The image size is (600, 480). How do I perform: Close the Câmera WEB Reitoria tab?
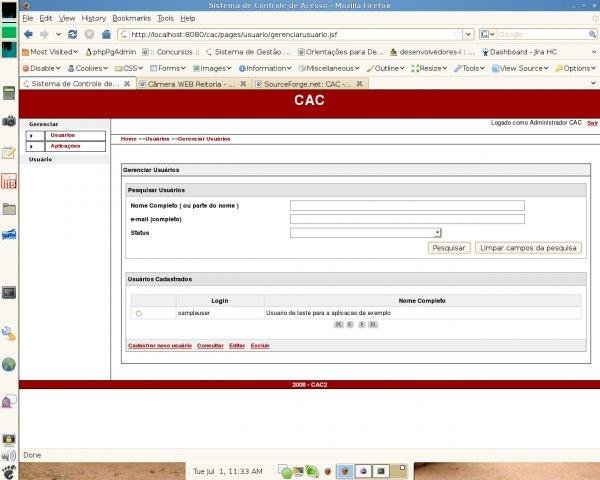(243, 83)
